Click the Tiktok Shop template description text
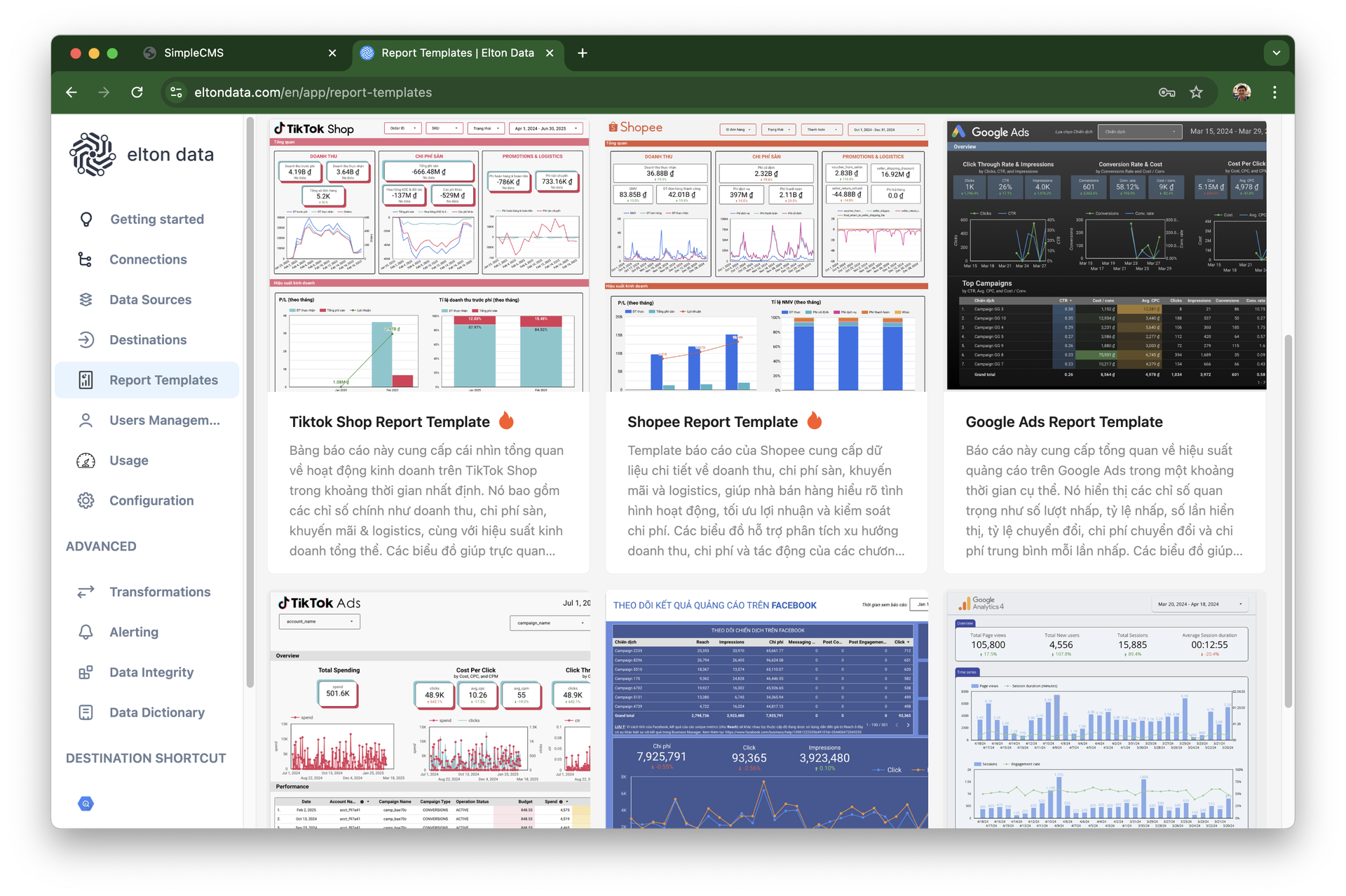 tap(428, 501)
